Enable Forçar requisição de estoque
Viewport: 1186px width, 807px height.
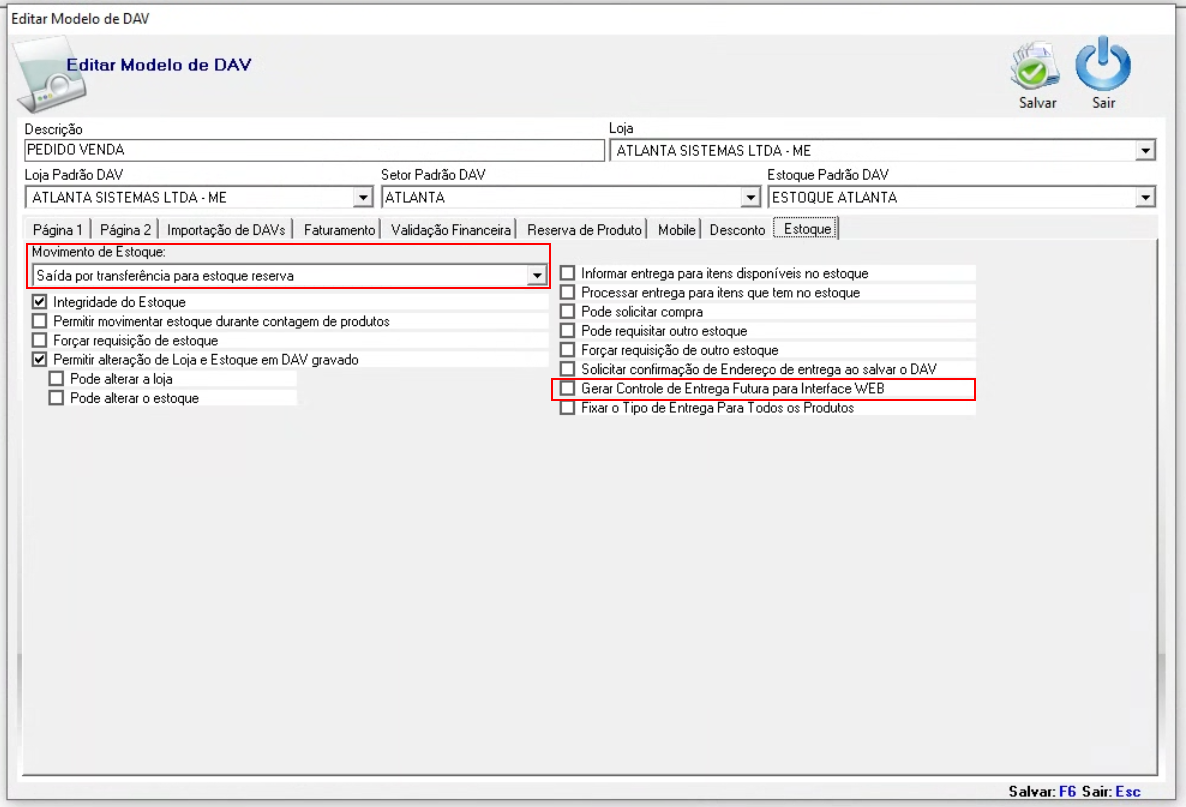(40, 341)
